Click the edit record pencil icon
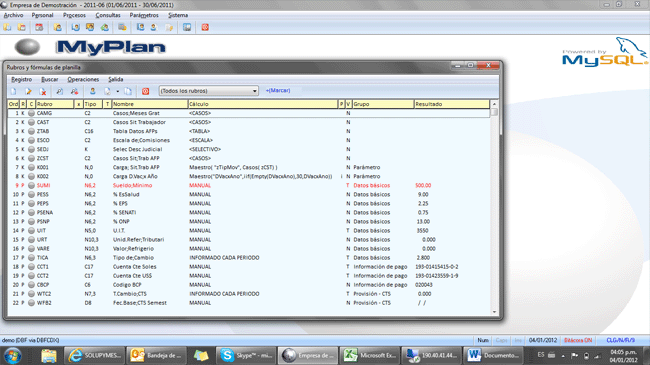 pos(28,91)
